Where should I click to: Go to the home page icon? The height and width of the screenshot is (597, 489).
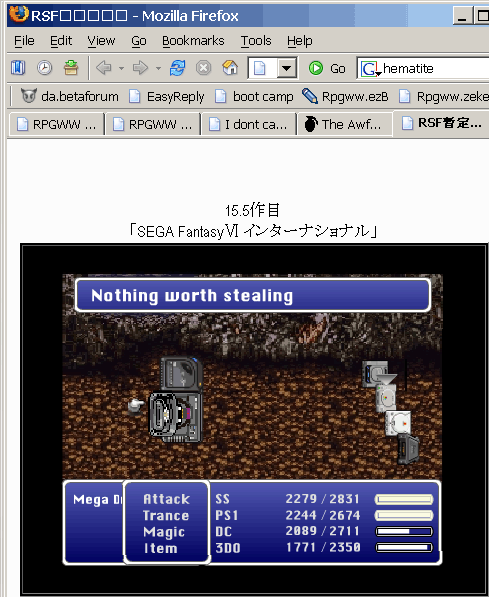(x=230, y=68)
